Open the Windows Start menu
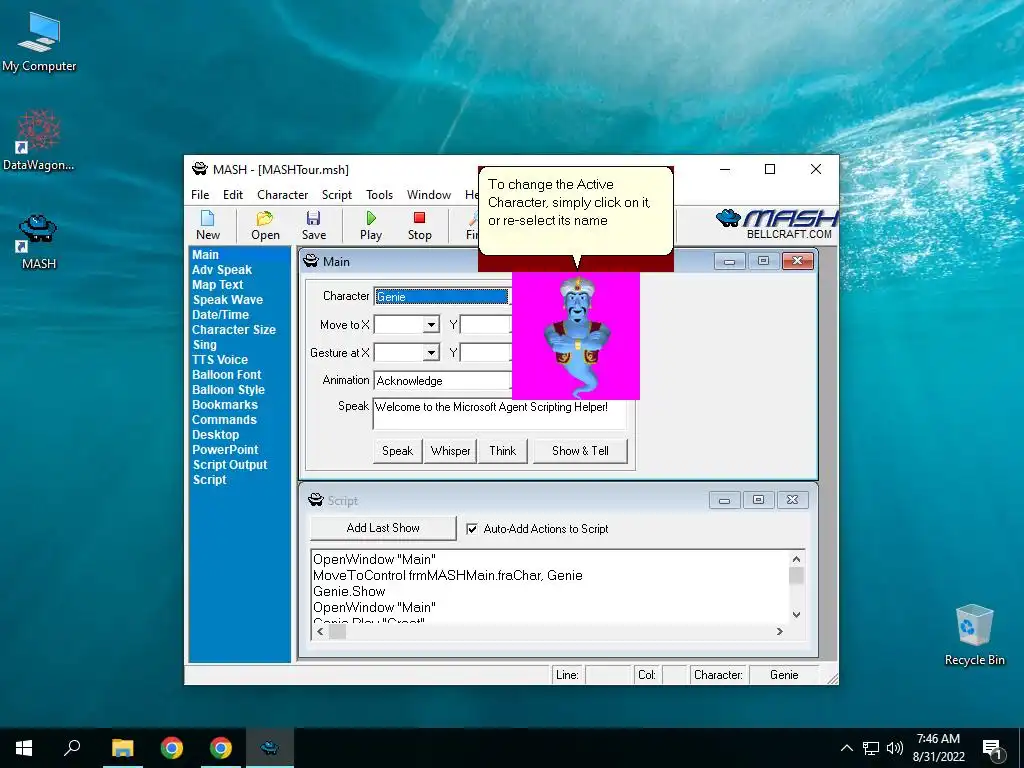The height and width of the screenshot is (768, 1024). 24,748
